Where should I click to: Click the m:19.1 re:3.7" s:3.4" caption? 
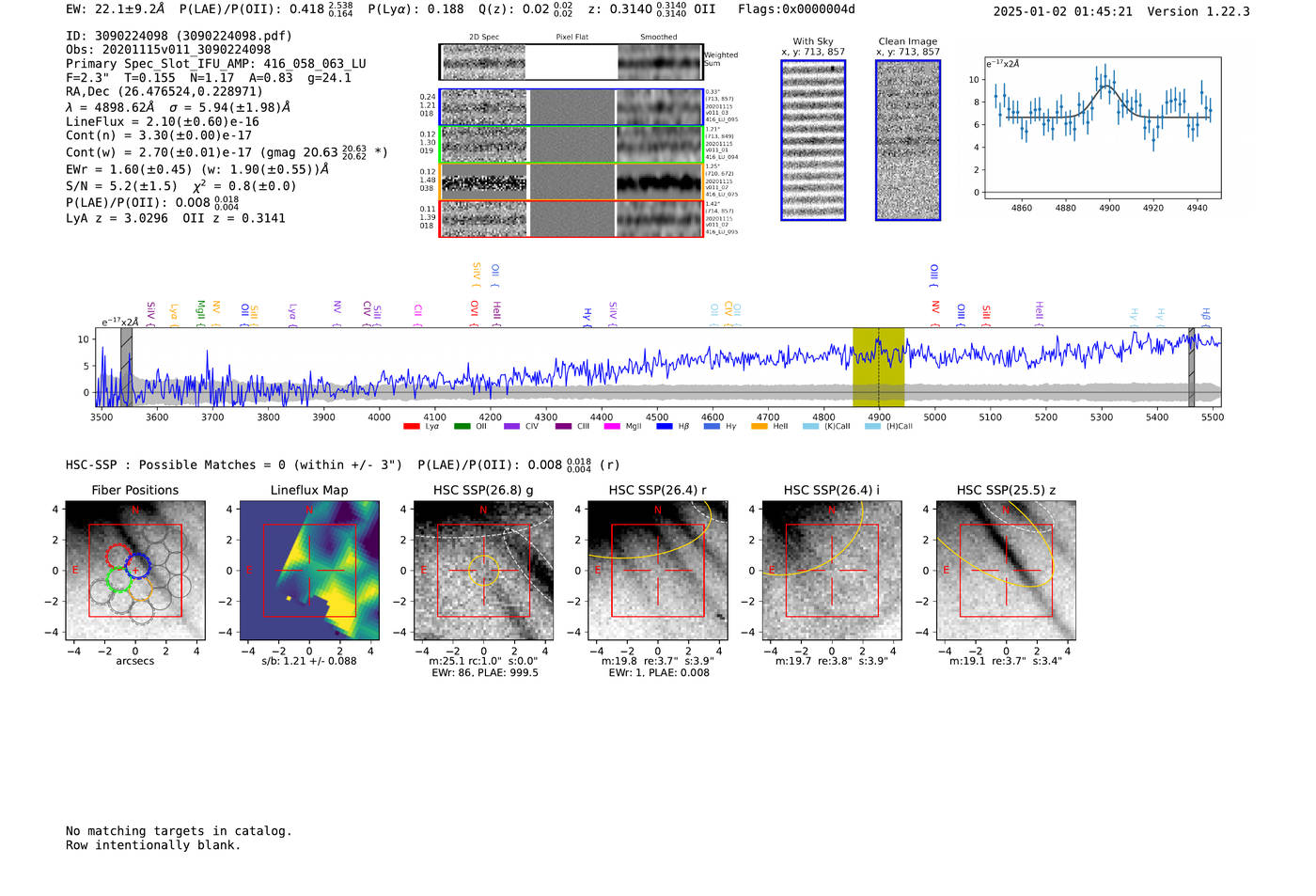coord(1006,661)
